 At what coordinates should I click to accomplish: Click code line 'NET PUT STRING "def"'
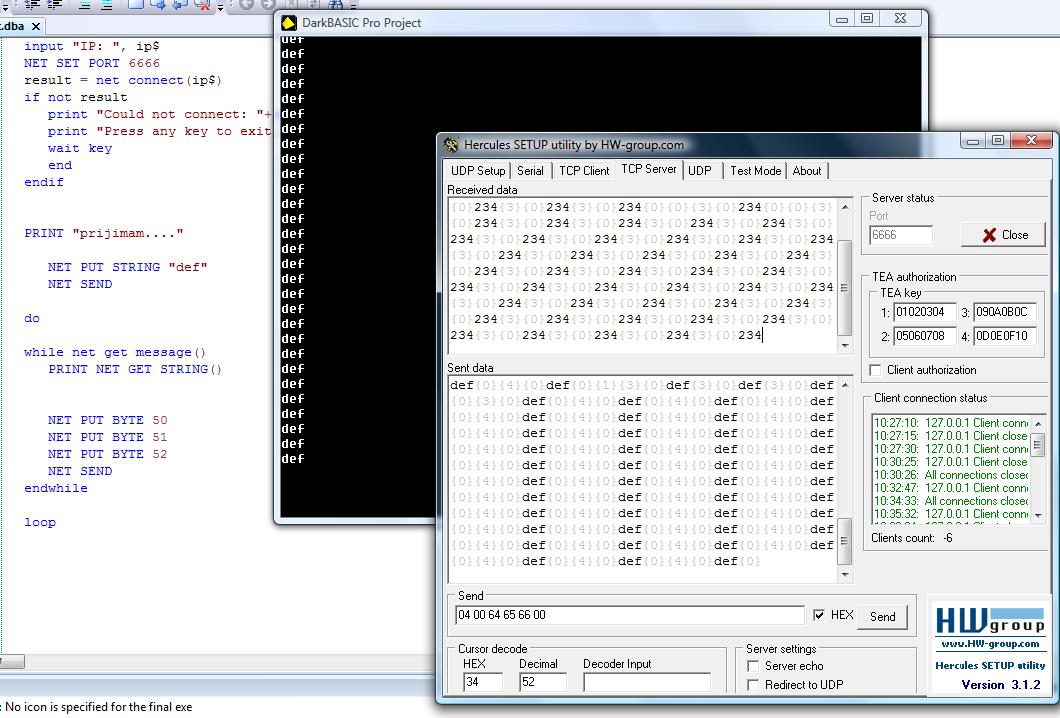(127, 267)
